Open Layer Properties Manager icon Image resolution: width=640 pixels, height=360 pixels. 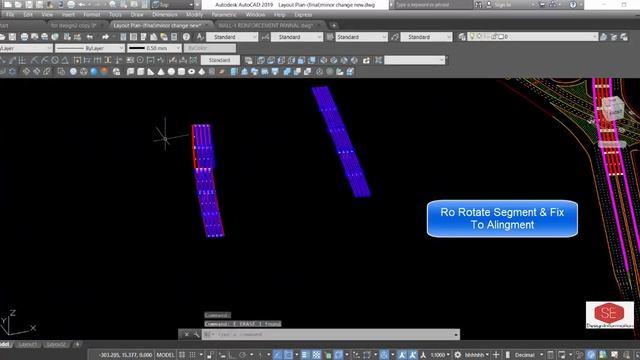[x=462, y=37]
